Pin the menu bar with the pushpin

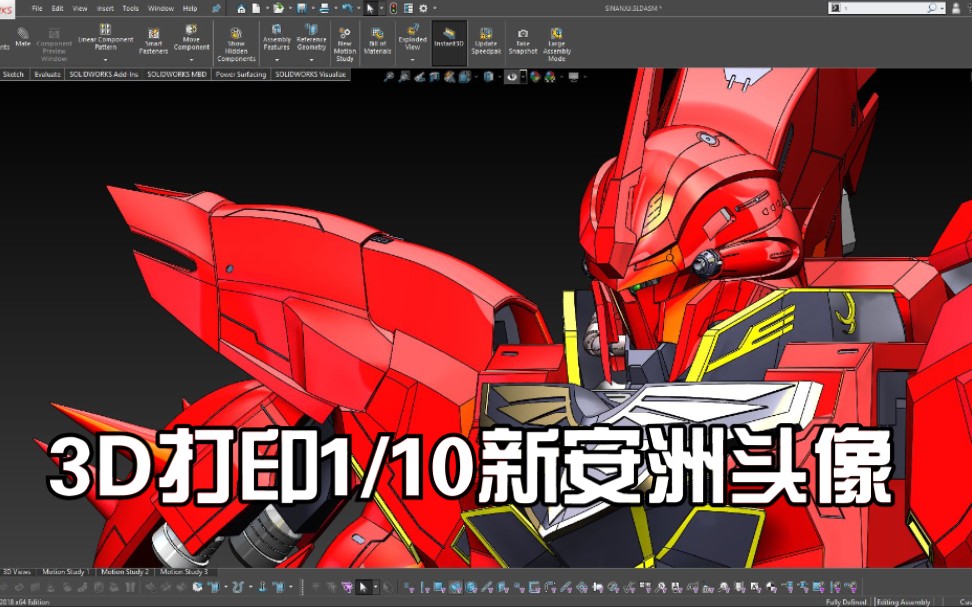pos(216,9)
